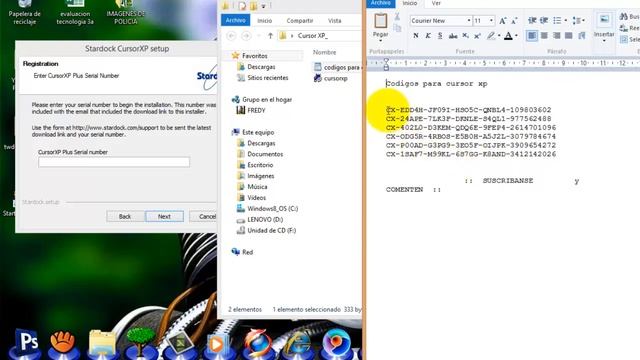Screen dimensions: 640x360
Task: Click the Photoshop icon in the dock
Action: tap(27, 342)
